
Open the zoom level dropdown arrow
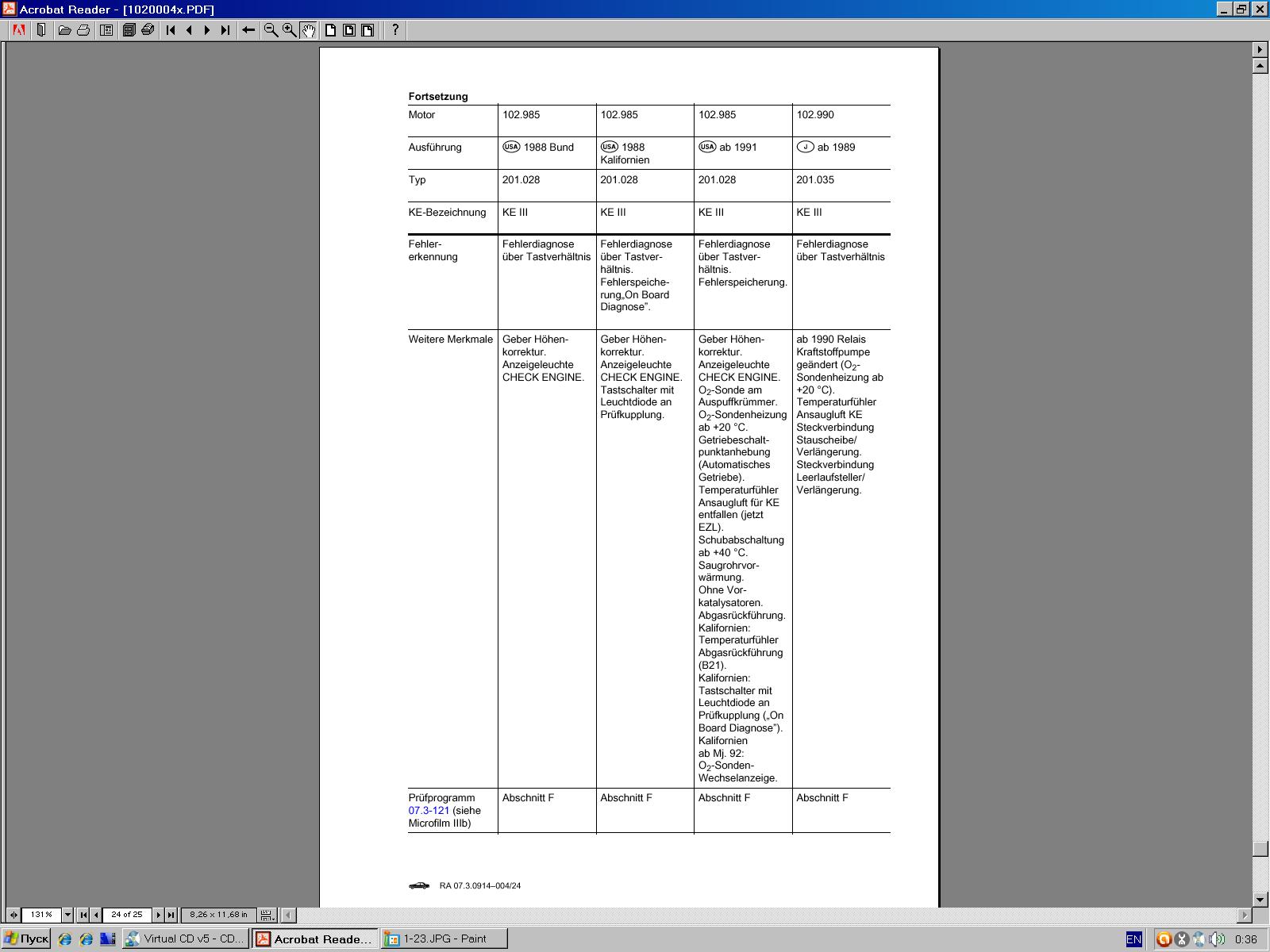67,915
